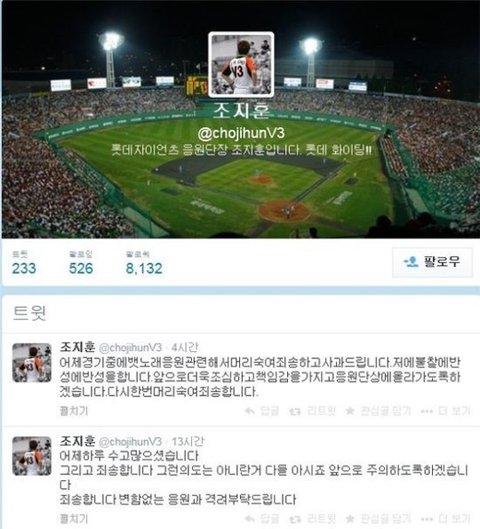Click favorite star icon on first tweet
Screen dimensions: 480x529
(x=350, y=411)
